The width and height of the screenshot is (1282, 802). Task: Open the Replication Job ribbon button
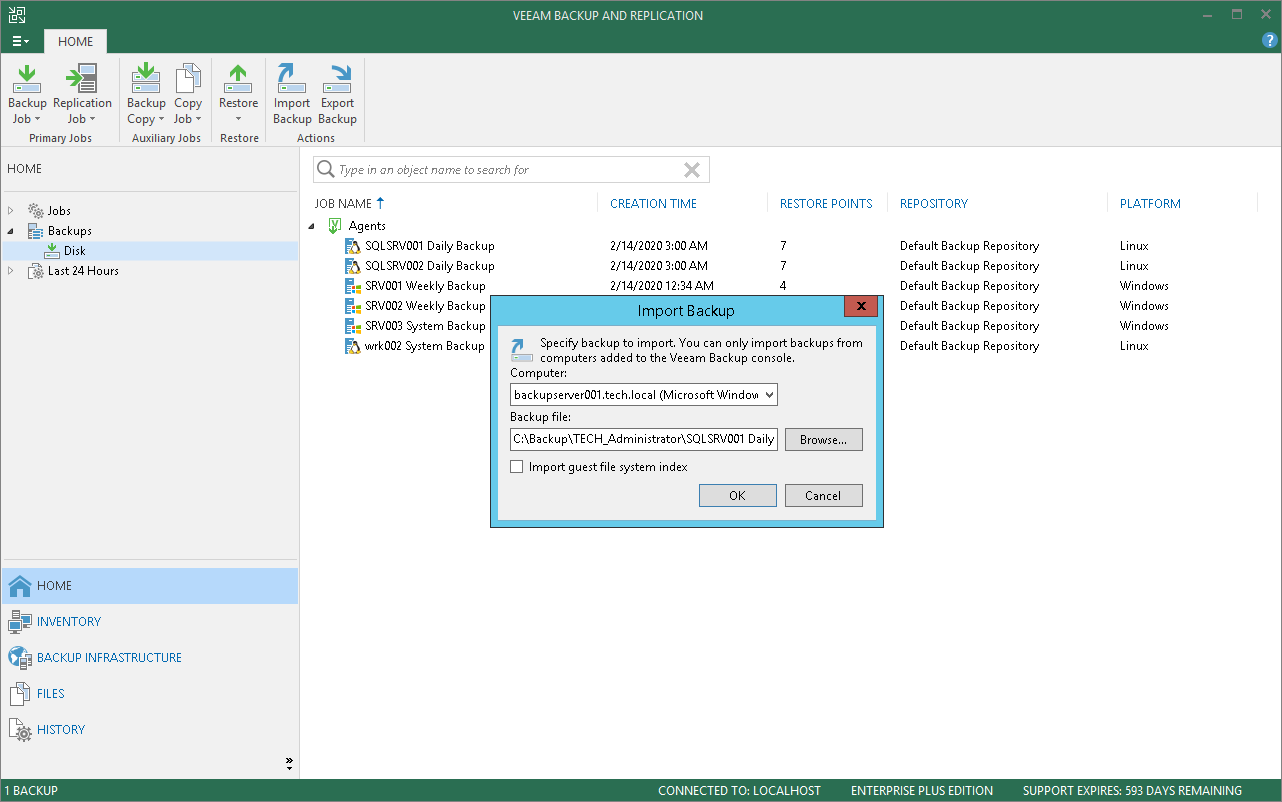[82, 95]
